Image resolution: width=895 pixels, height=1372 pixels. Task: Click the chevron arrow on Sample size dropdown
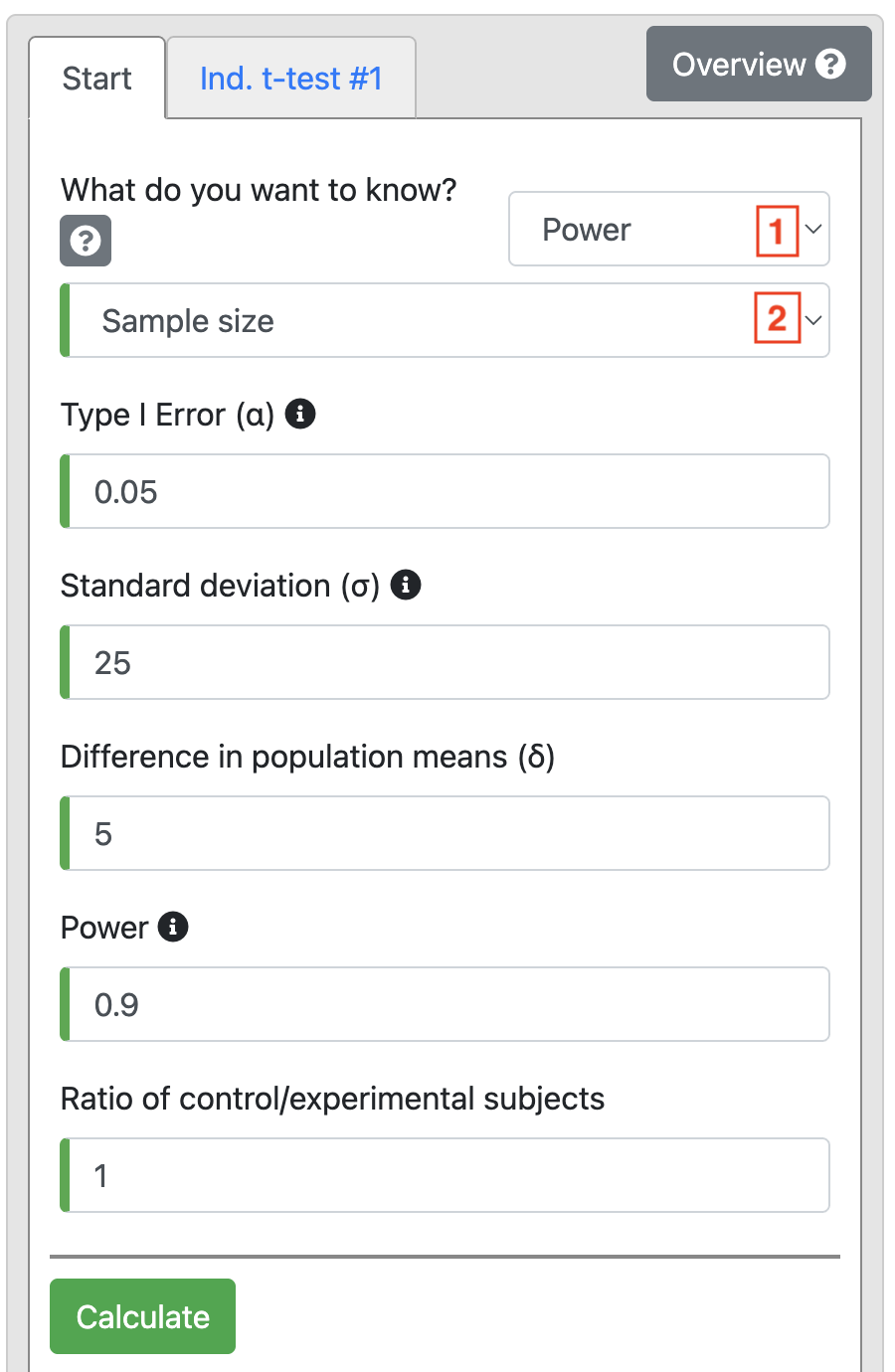coord(813,320)
